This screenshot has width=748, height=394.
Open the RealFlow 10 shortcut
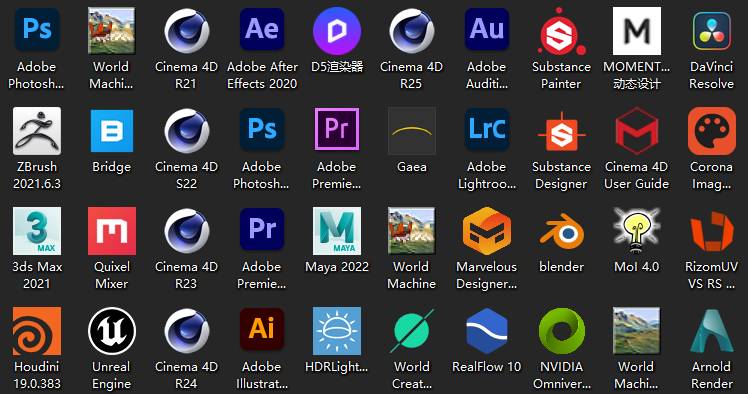[487, 331]
